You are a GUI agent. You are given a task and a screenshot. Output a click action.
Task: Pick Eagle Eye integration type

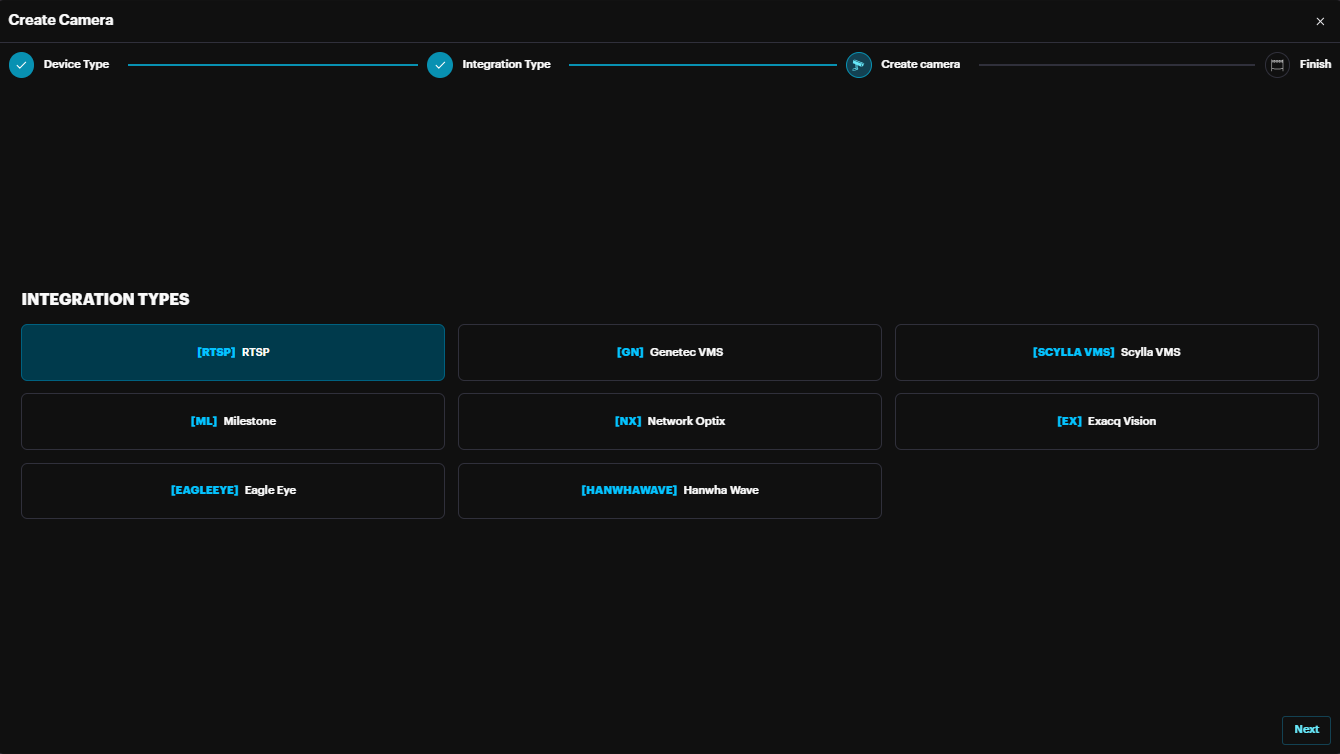point(233,490)
